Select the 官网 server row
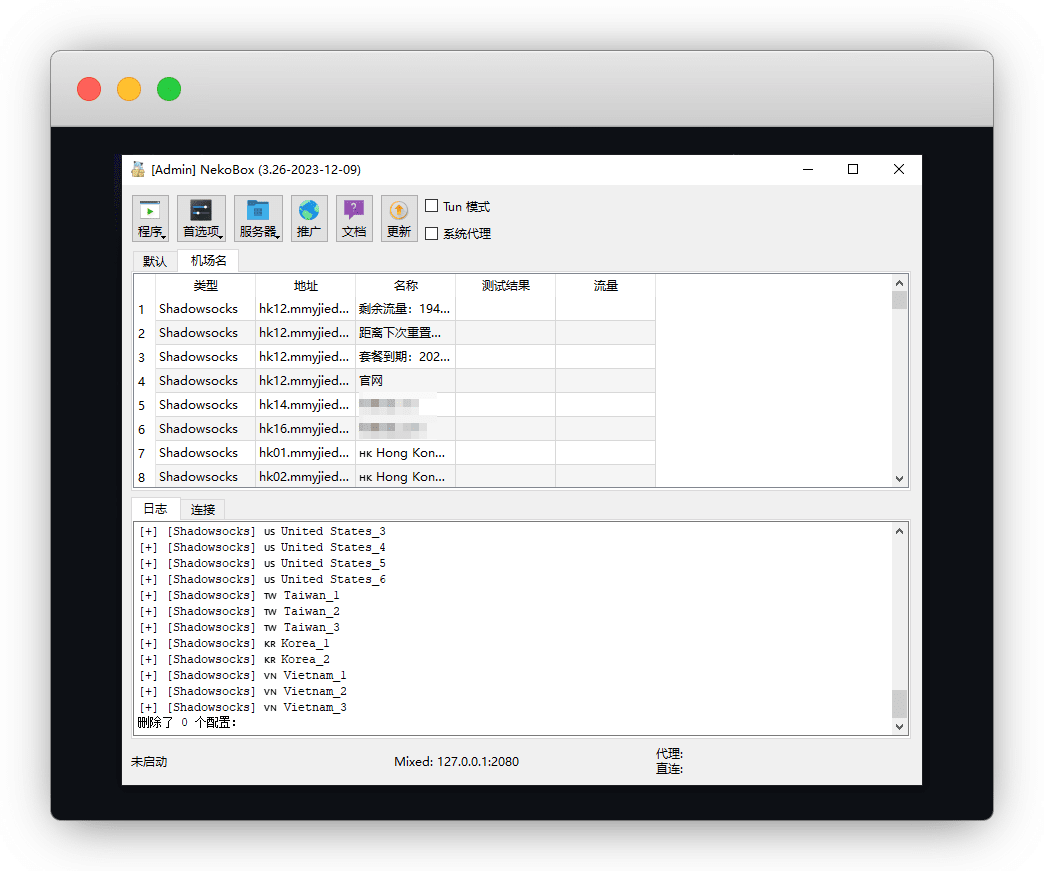This screenshot has height=871, width=1044. pyautogui.click(x=404, y=381)
